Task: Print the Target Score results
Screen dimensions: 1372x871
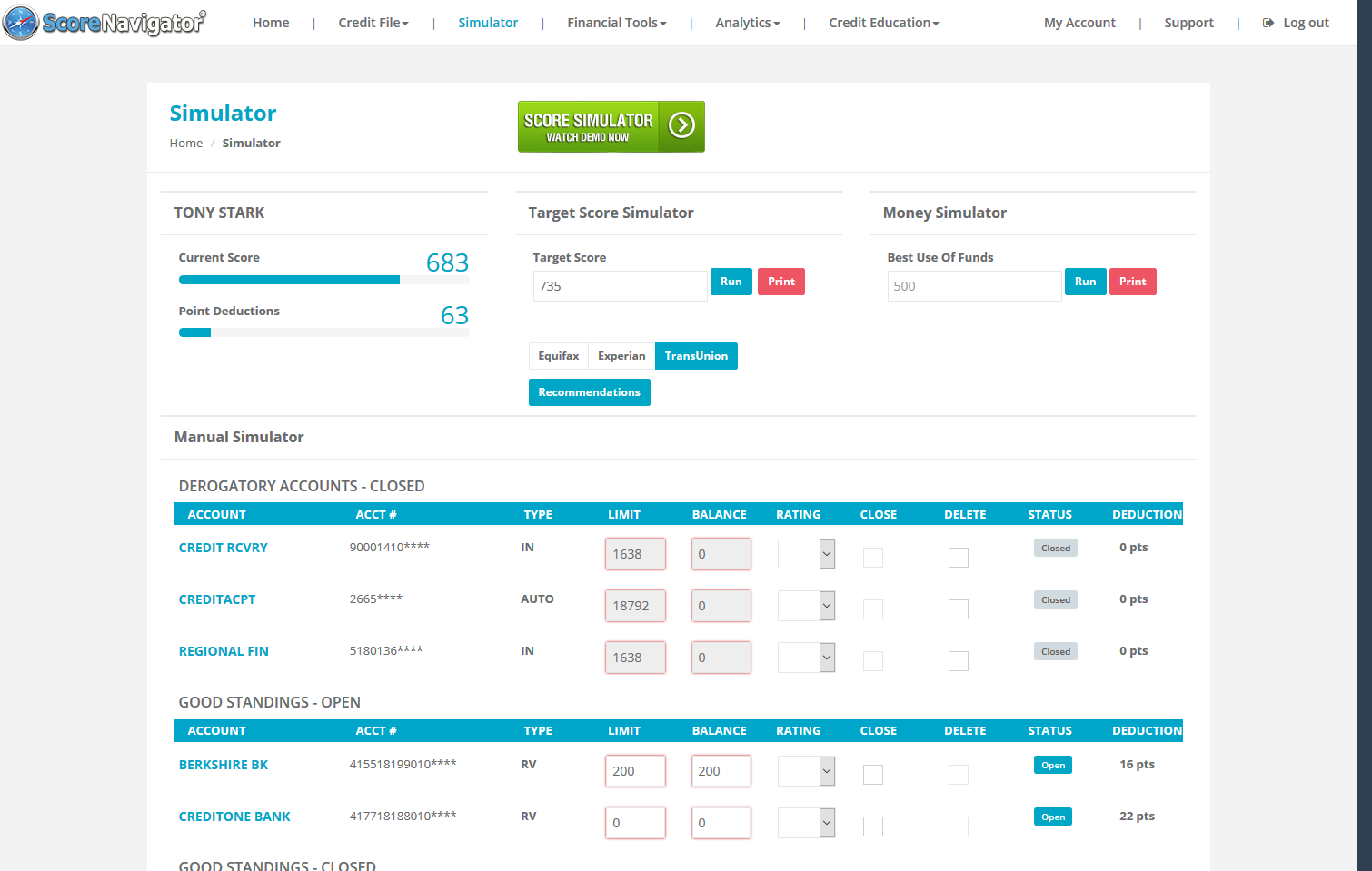Action: coord(781,282)
